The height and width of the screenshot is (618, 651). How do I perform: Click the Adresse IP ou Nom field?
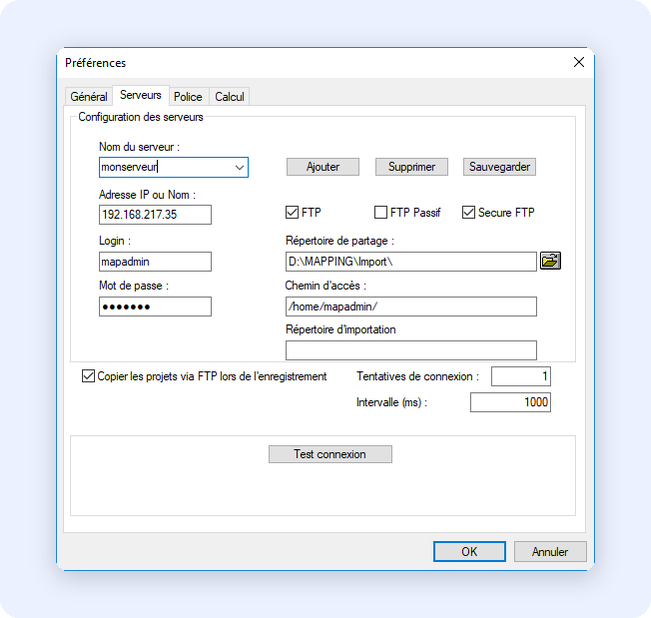(155, 215)
